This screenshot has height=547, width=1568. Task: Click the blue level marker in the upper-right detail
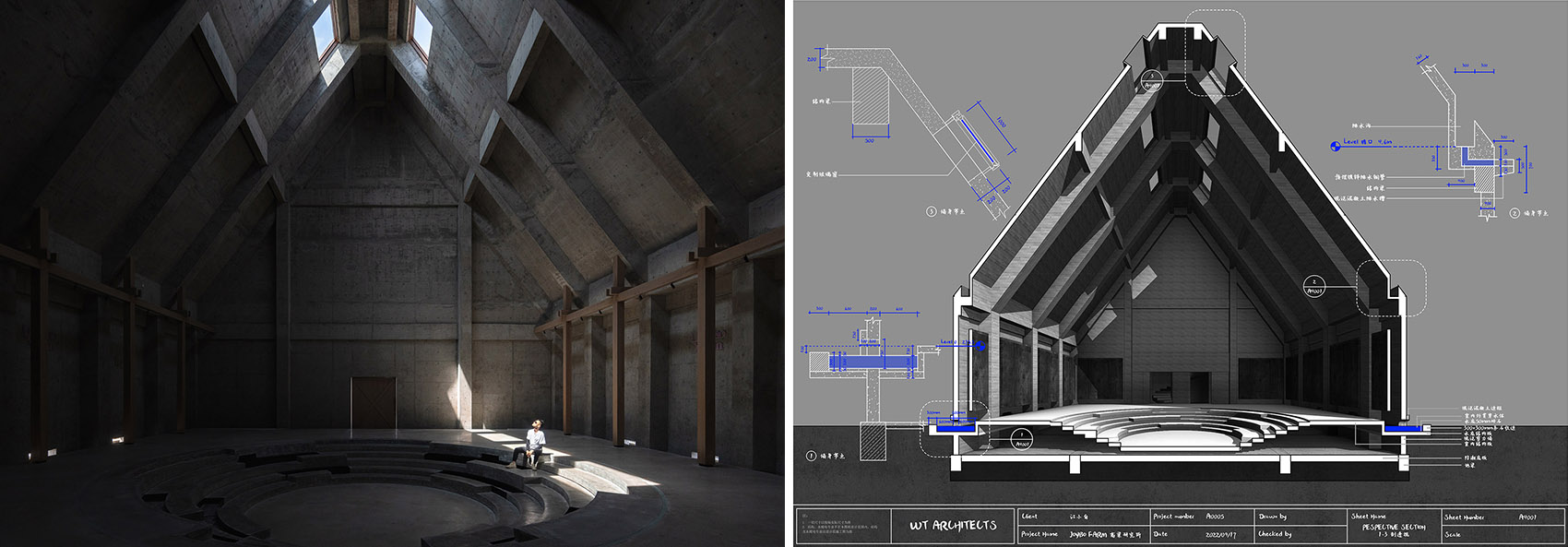coord(1336,145)
